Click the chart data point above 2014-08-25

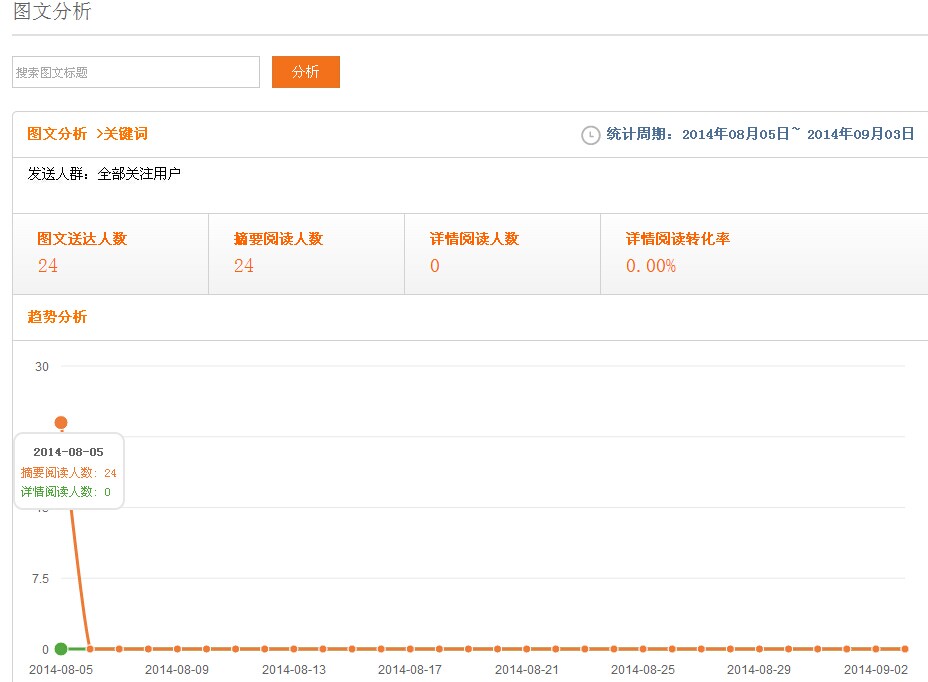click(643, 649)
